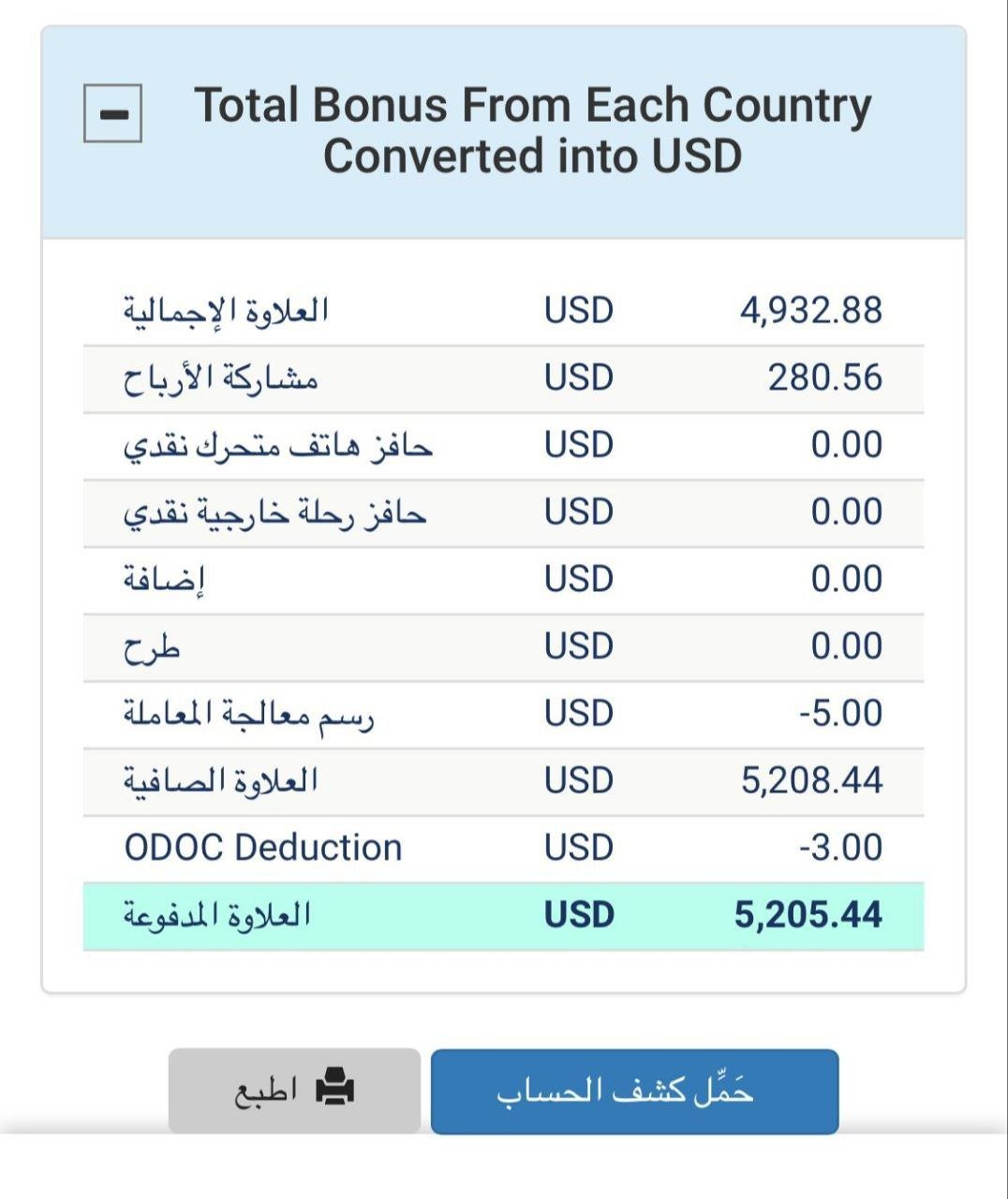Collapse the Total Bonus panel with minus icon

[x=112, y=113]
